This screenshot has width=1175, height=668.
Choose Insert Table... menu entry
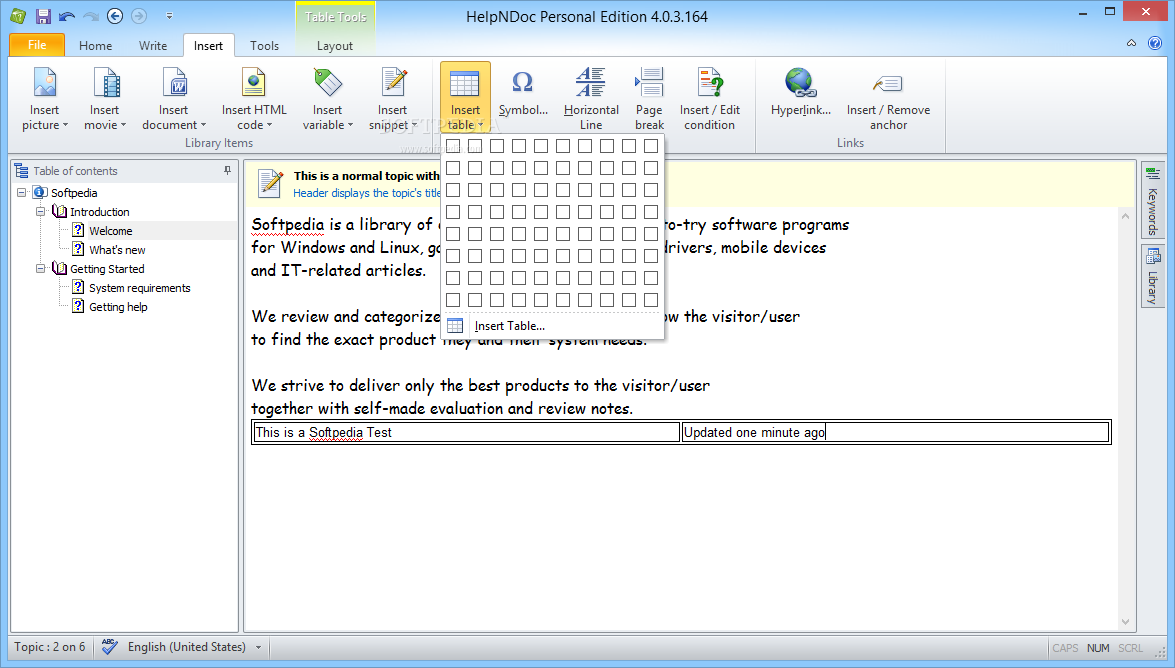(x=553, y=326)
